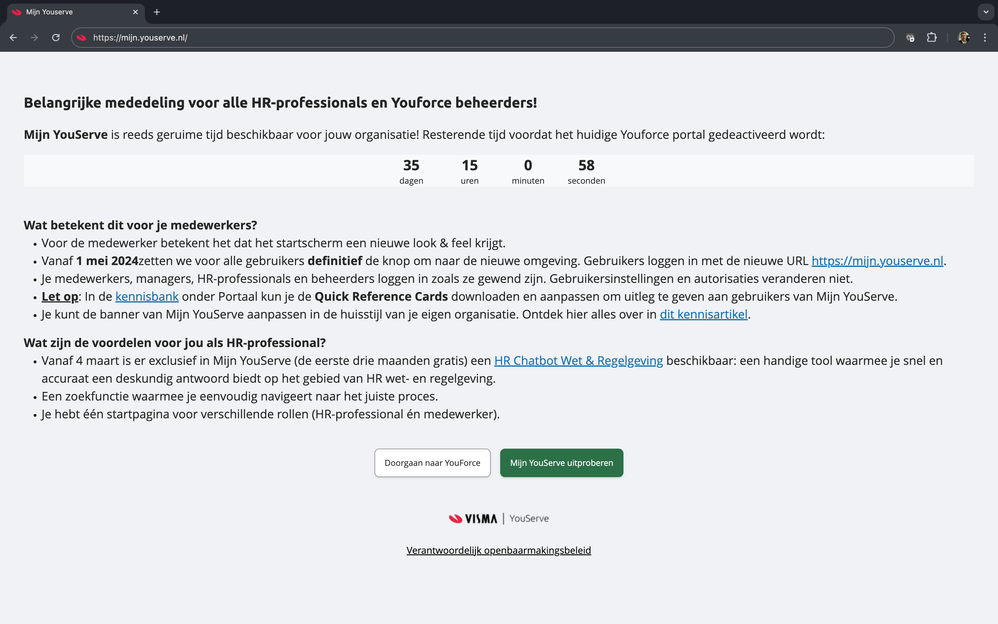Open the dit kennisartikel link
This screenshot has width=998, height=624.
(704, 315)
